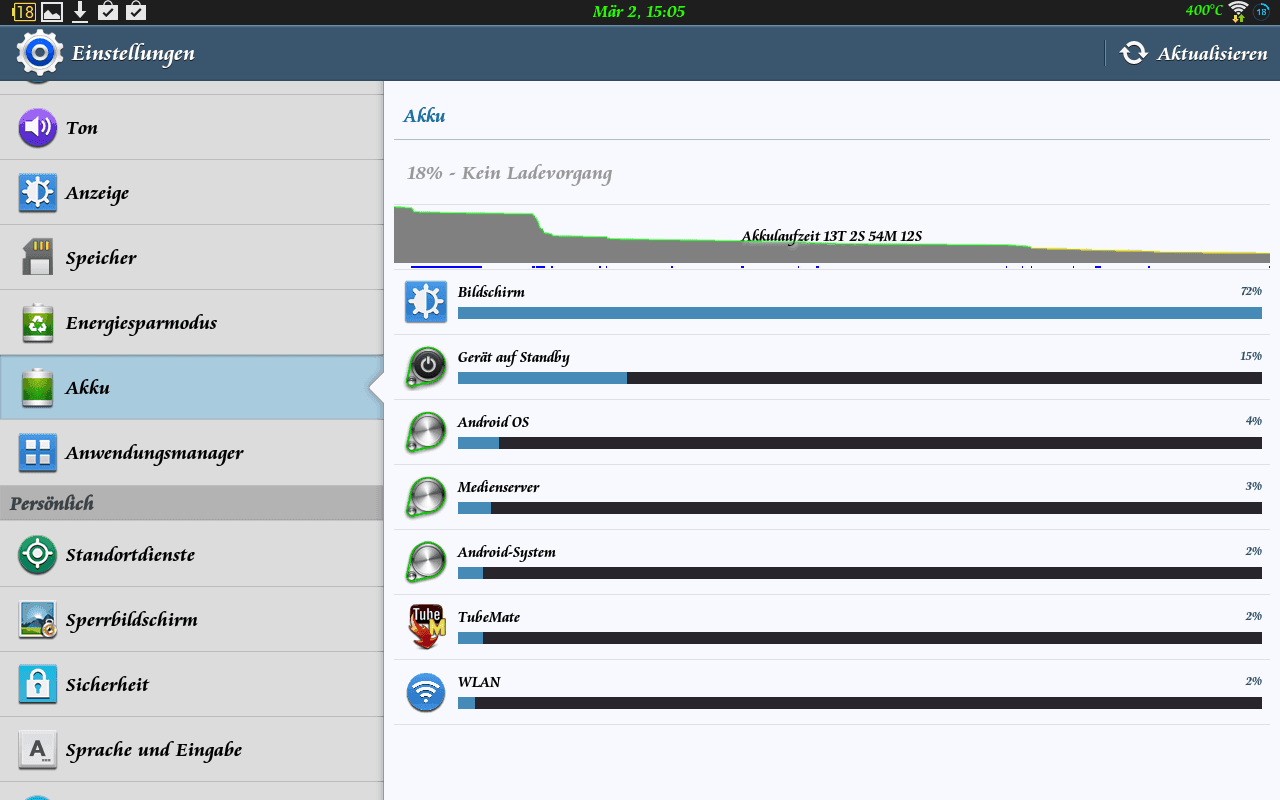This screenshot has height=800, width=1280.
Task: Click the TubeMate app icon
Action: [x=425, y=626]
